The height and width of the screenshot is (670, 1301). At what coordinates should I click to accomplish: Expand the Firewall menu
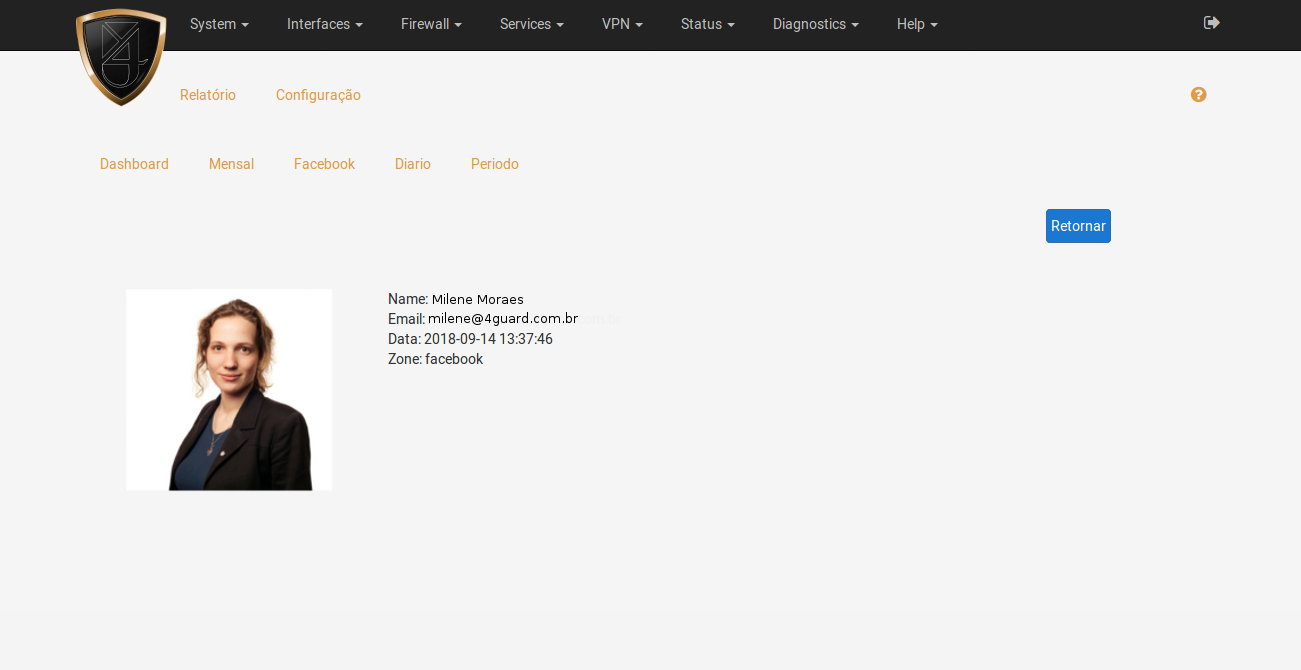pyautogui.click(x=431, y=24)
